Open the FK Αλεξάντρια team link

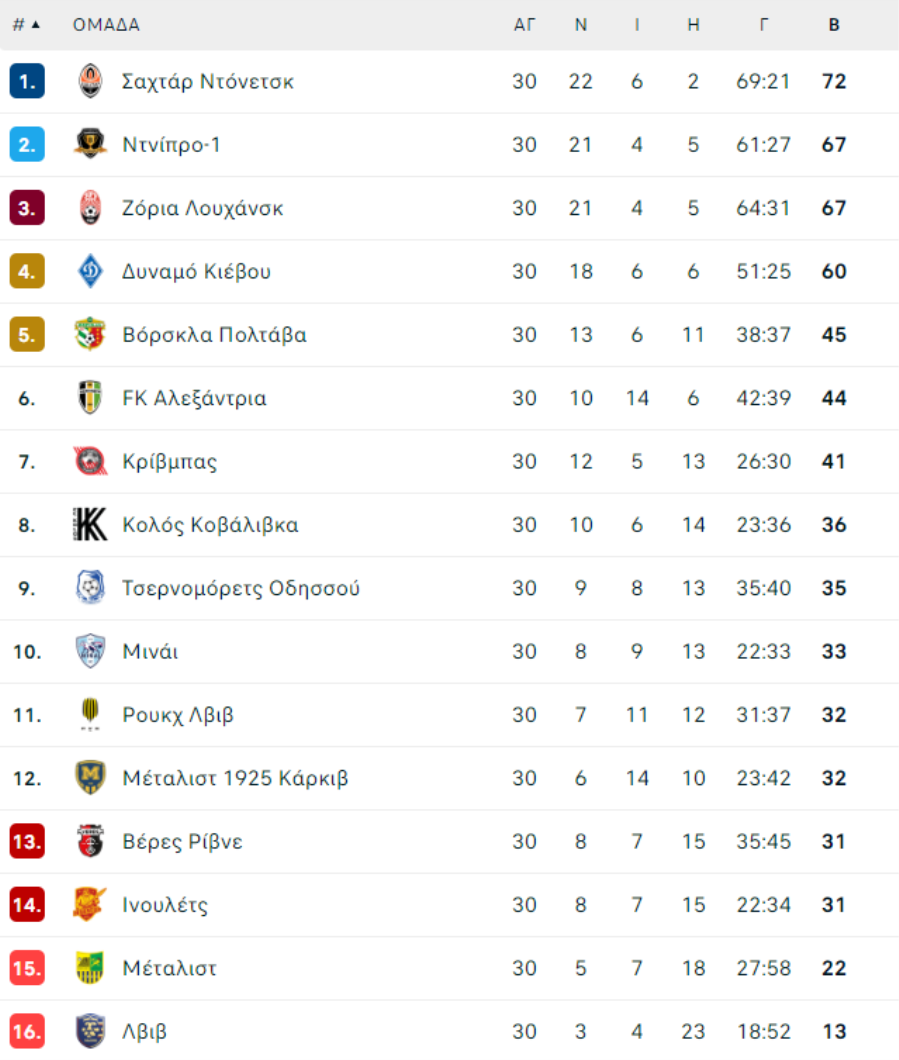tap(194, 398)
